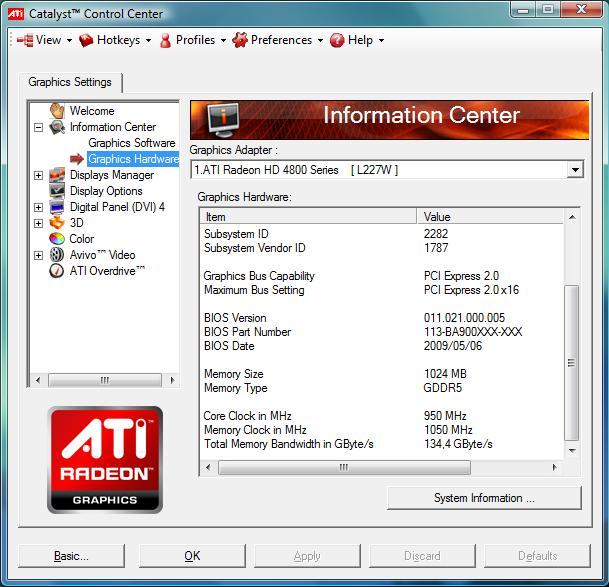This screenshot has width=609, height=587.
Task: Click the hardware list scroll up arrow
Action: [572, 217]
